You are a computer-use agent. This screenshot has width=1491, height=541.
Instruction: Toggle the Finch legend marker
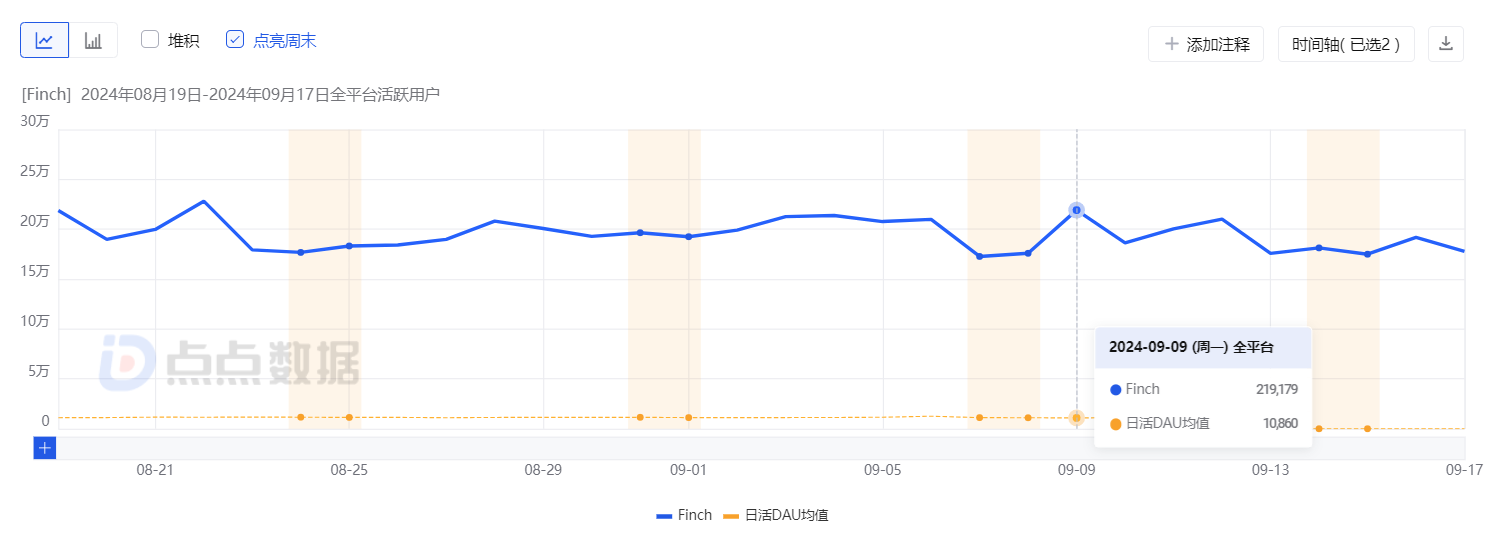664,516
